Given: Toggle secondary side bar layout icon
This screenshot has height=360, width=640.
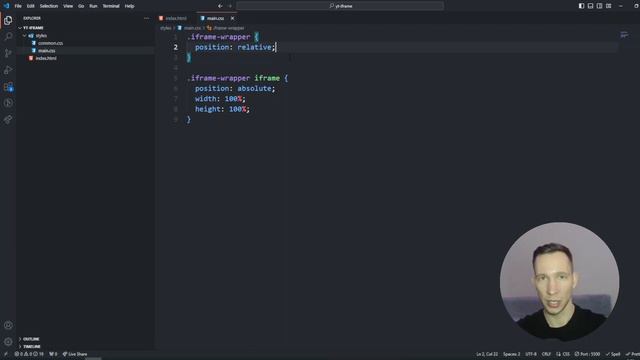Looking at the screenshot, I should [x=599, y=6].
